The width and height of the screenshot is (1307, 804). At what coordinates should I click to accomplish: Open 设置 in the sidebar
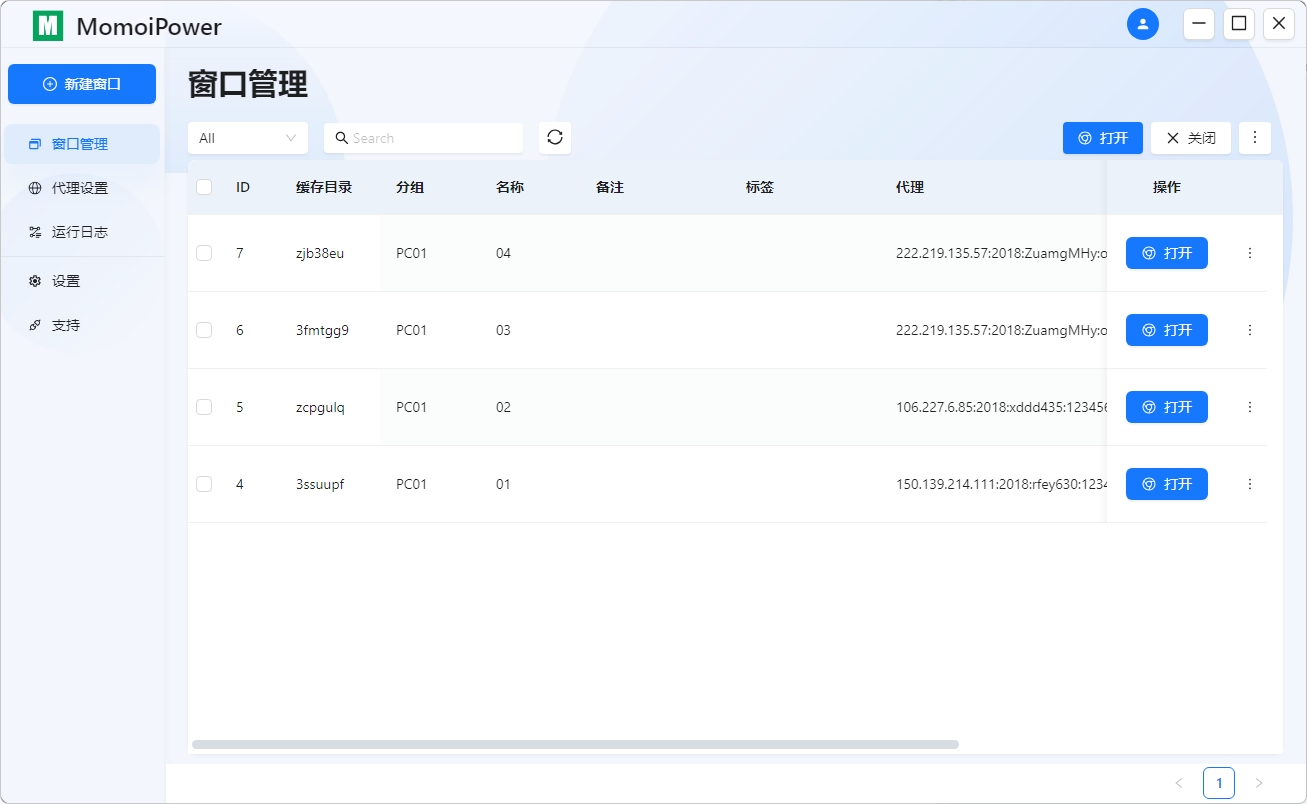click(x=66, y=281)
